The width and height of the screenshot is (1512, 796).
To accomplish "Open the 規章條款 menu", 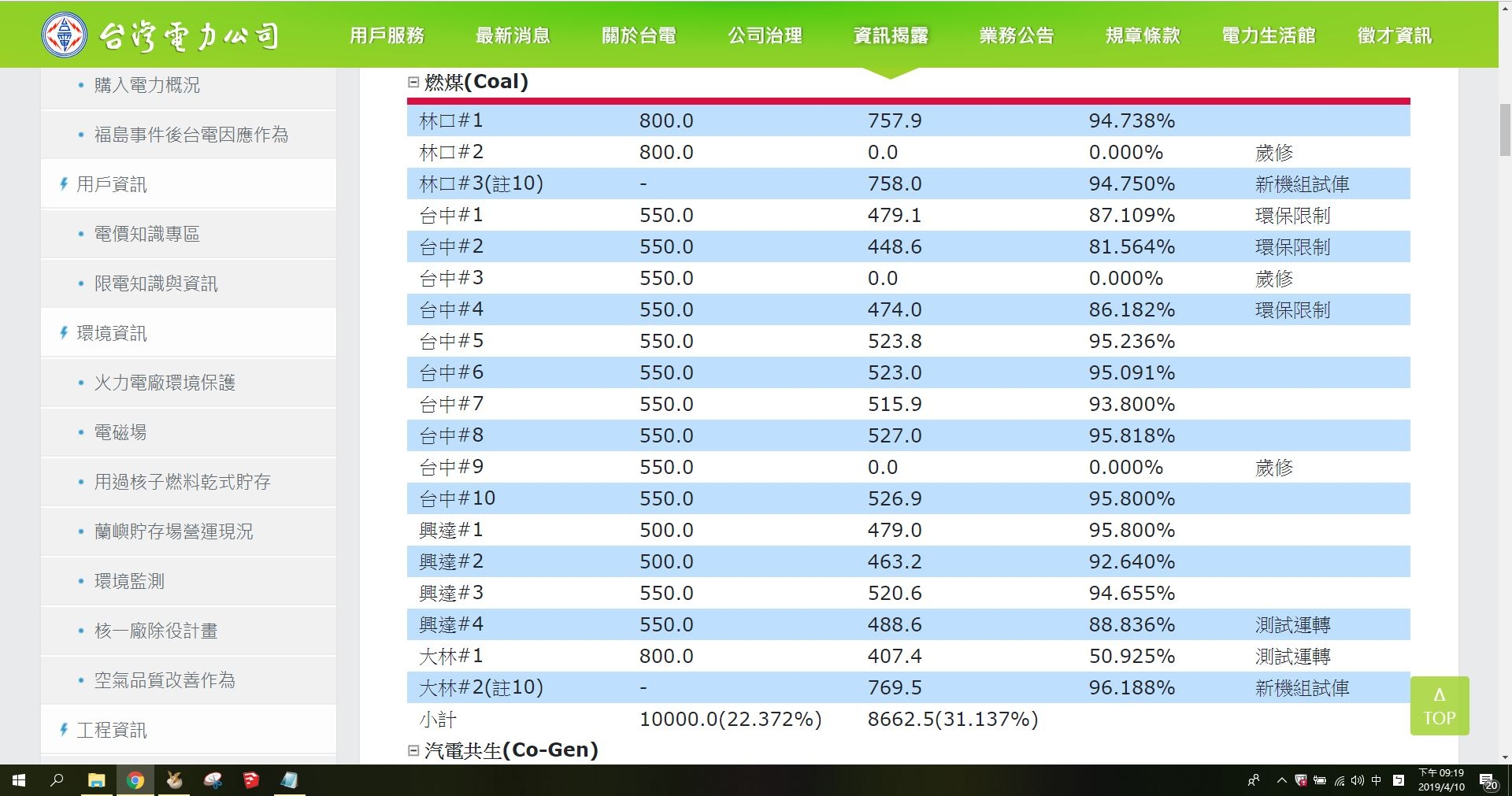I will click(x=1143, y=35).
